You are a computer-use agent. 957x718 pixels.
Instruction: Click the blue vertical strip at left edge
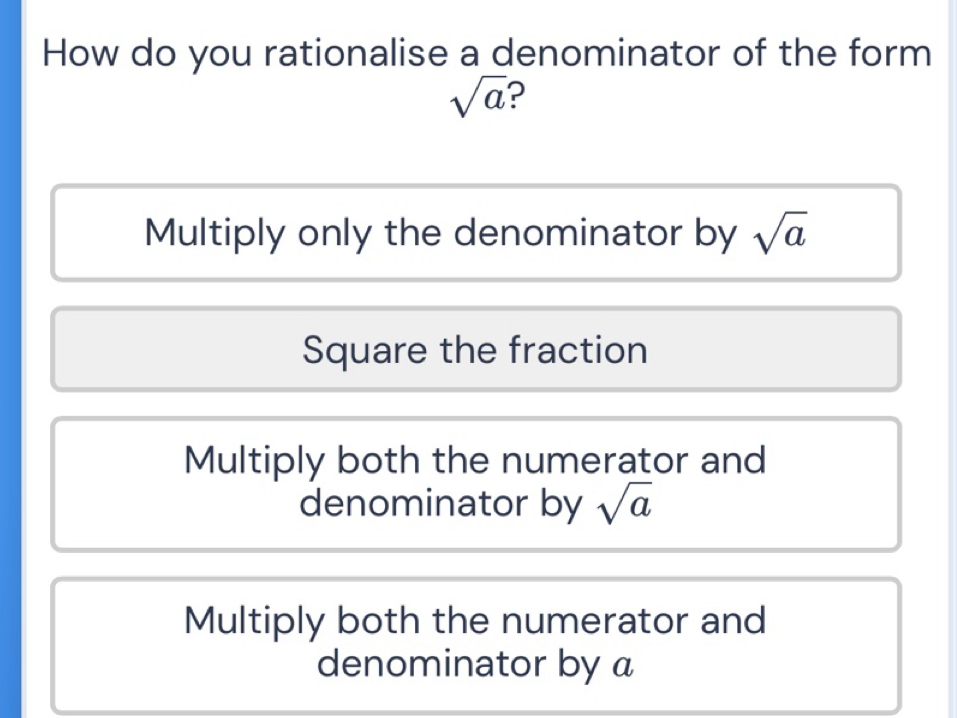click(x=10, y=359)
